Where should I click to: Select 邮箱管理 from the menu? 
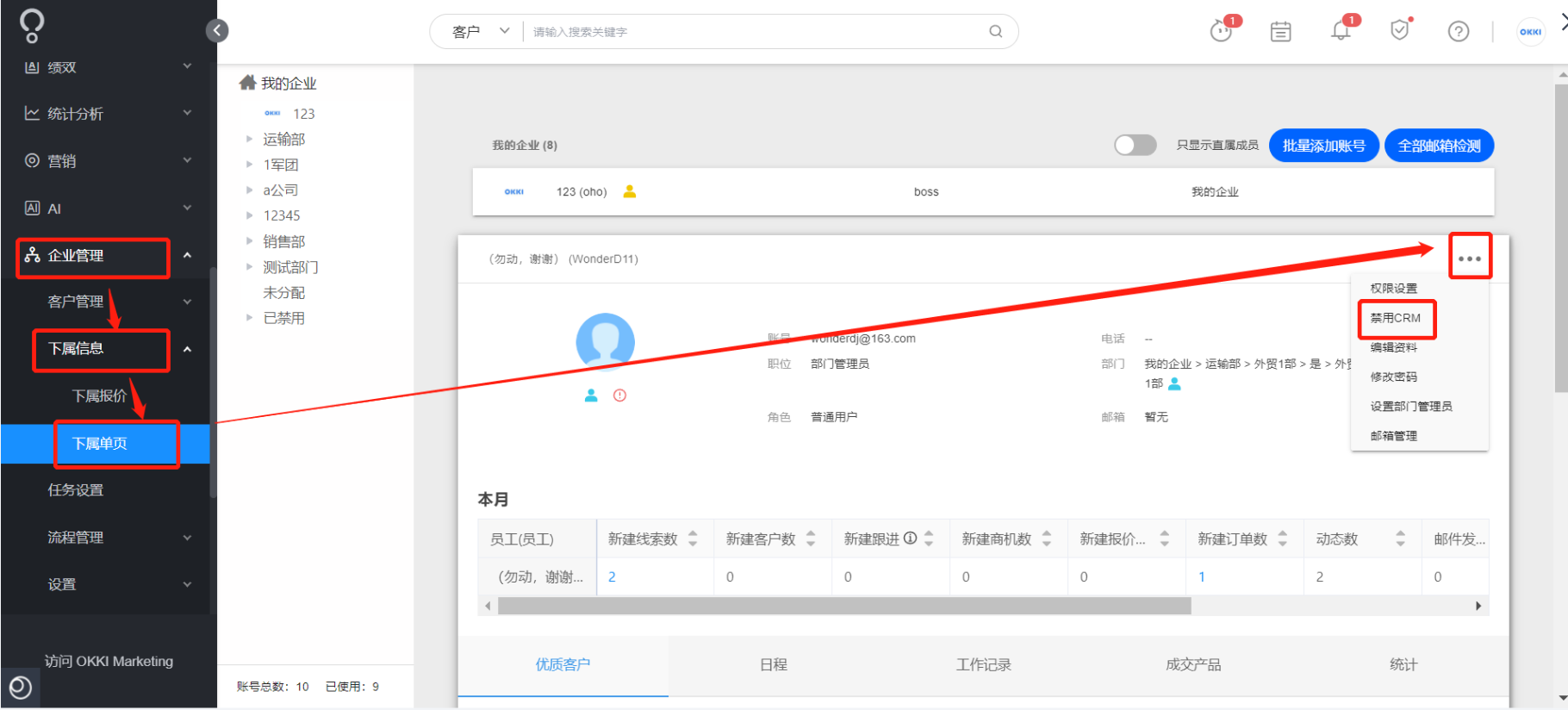(1394, 436)
